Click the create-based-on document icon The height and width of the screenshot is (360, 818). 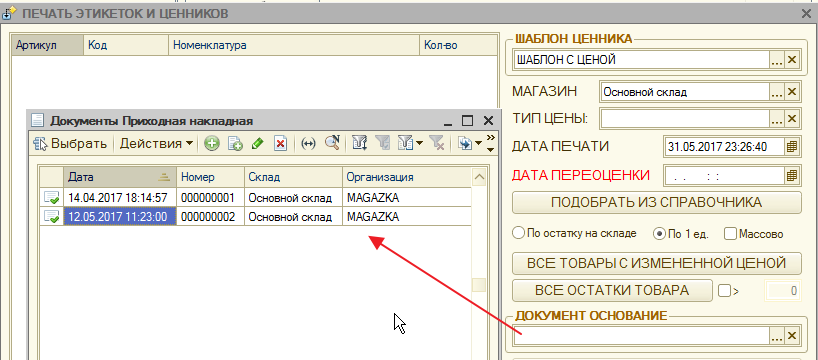[x=464, y=143]
